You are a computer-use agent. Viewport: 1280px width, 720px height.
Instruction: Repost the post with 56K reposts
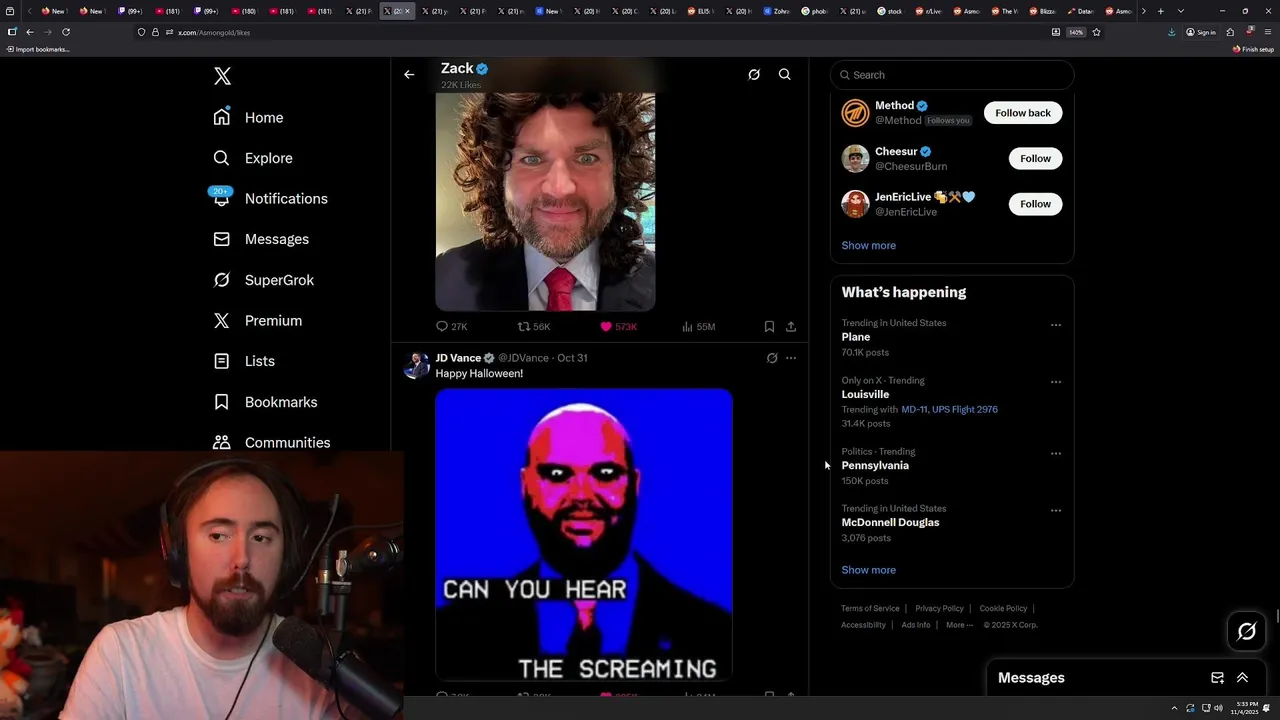click(534, 327)
